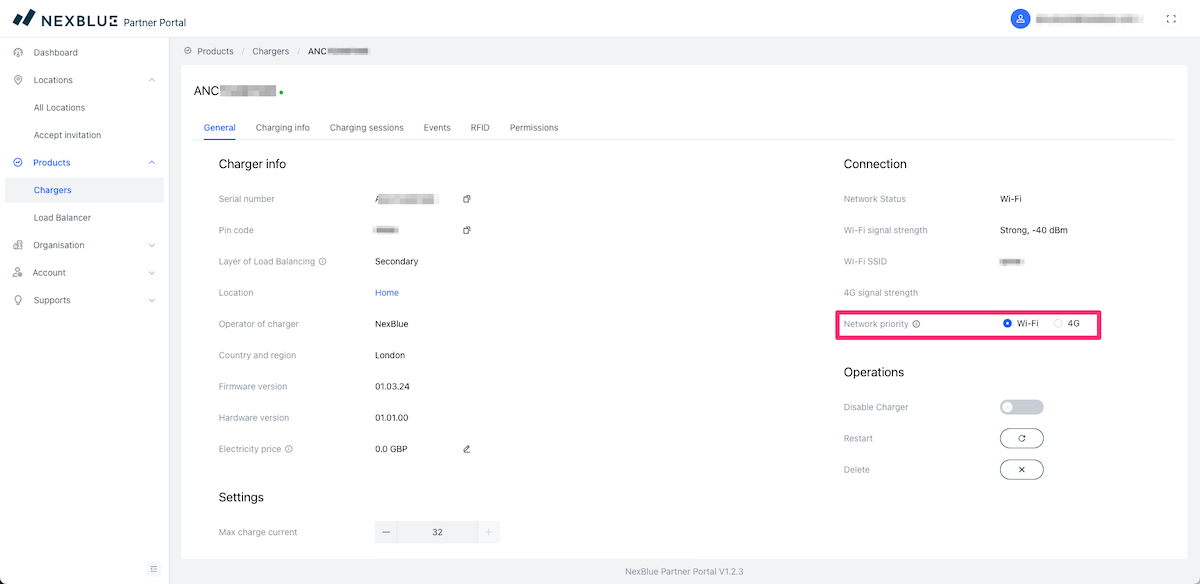This screenshot has height=584, width=1200.
Task: Click the max charge current field
Action: [x=437, y=532]
